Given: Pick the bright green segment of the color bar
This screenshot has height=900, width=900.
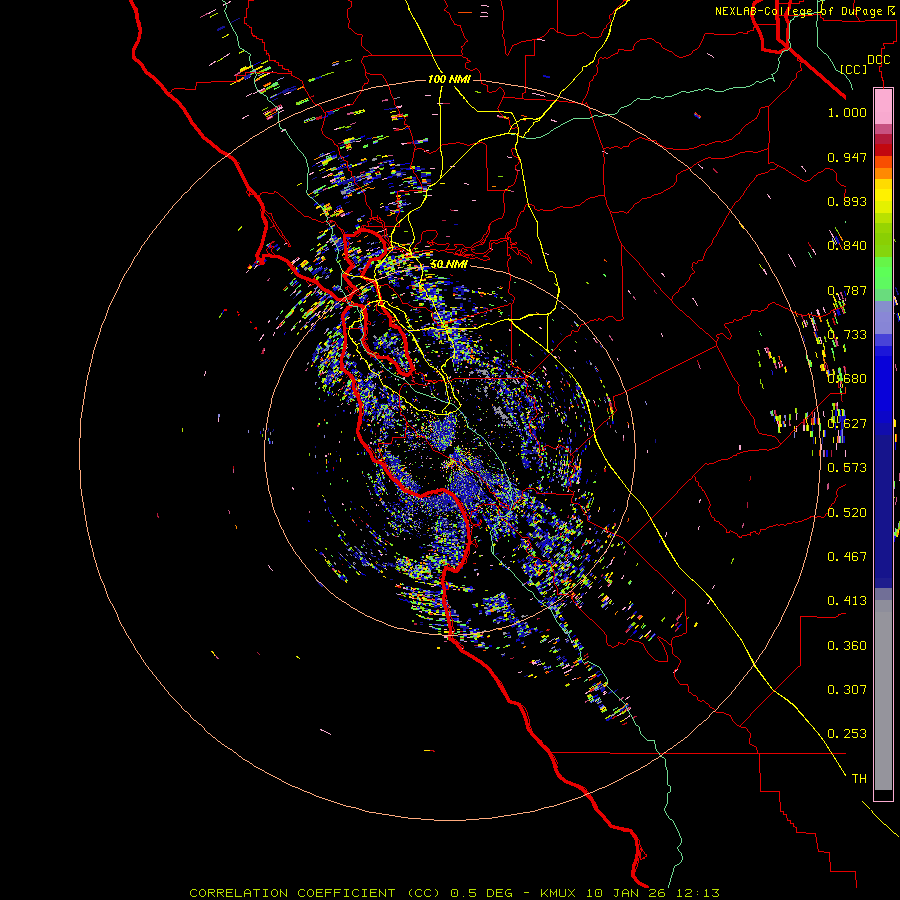Looking at the screenshot, I should click(883, 272).
